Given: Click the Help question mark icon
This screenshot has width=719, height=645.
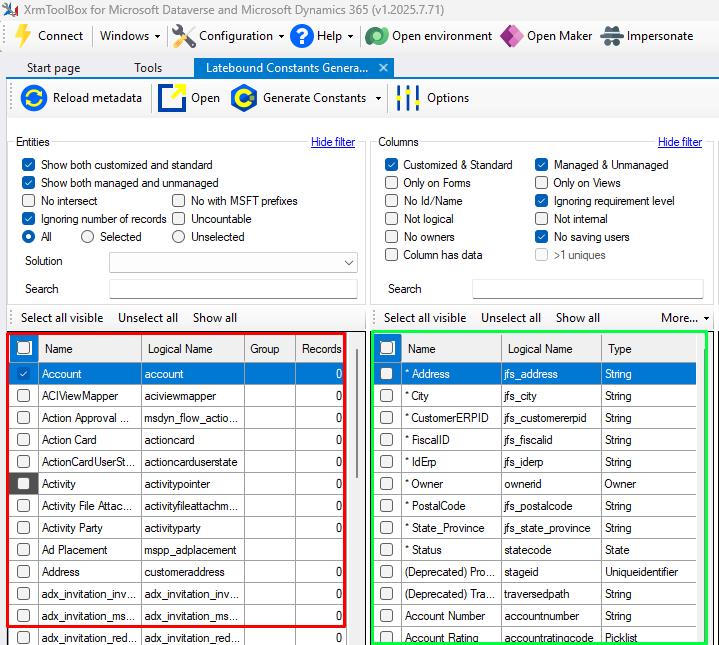Looking at the screenshot, I should [302, 36].
